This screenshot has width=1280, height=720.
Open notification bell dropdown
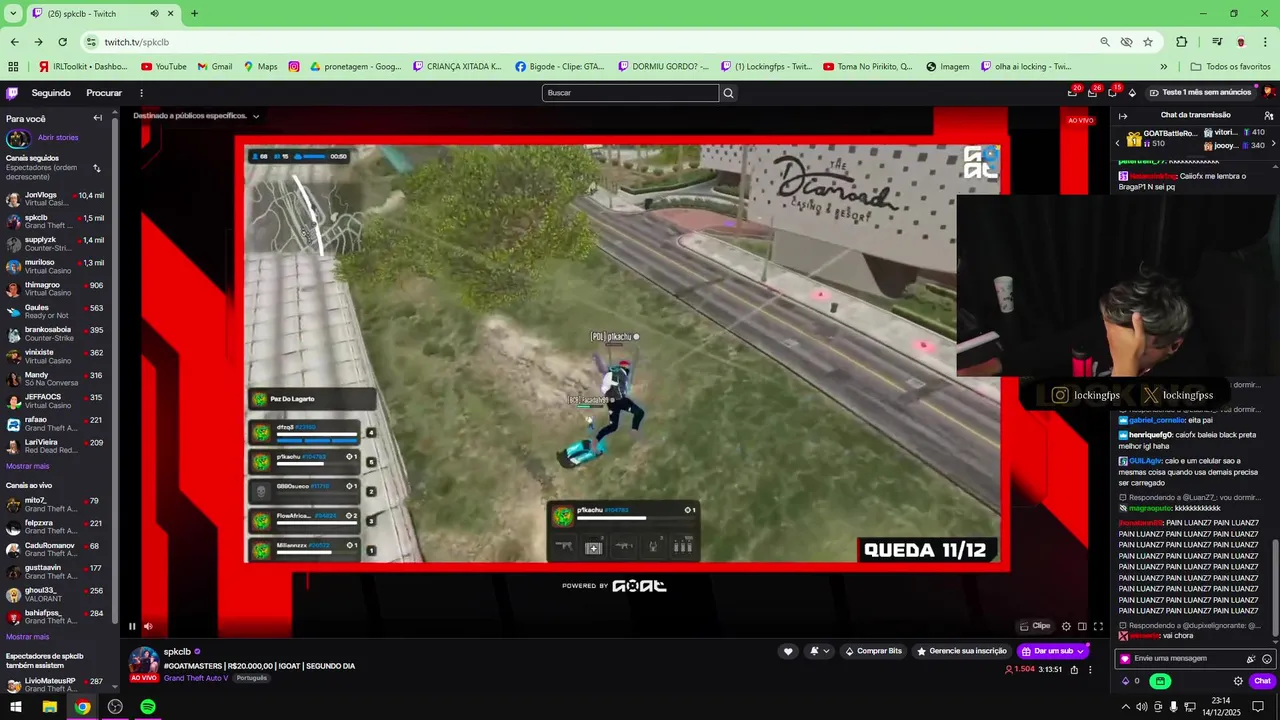pos(820,651)
